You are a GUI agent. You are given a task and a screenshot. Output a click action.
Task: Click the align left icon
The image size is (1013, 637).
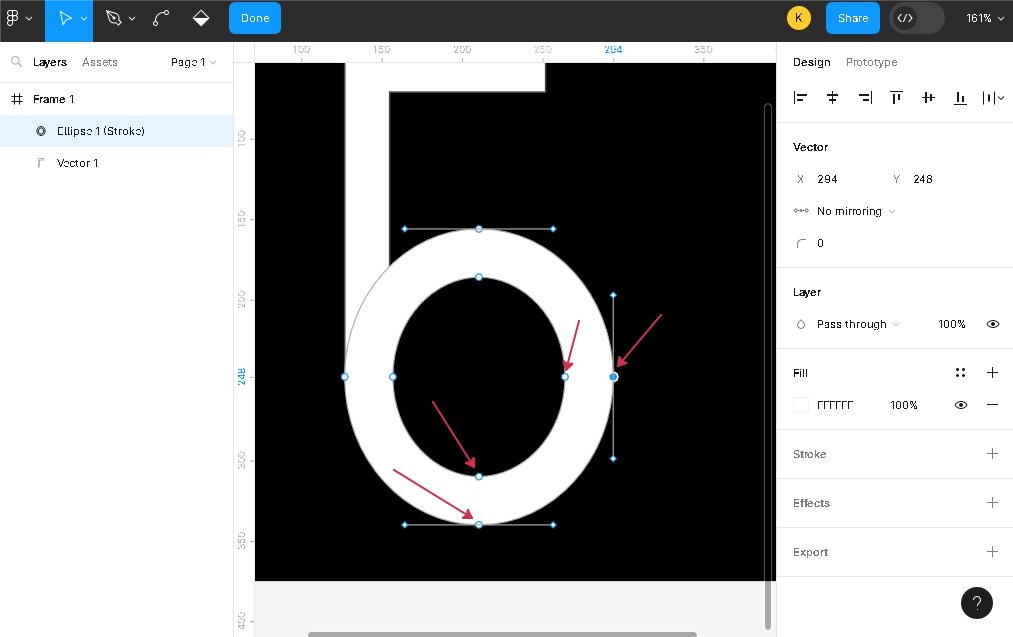pyautogui.click(x=800, y=97)
